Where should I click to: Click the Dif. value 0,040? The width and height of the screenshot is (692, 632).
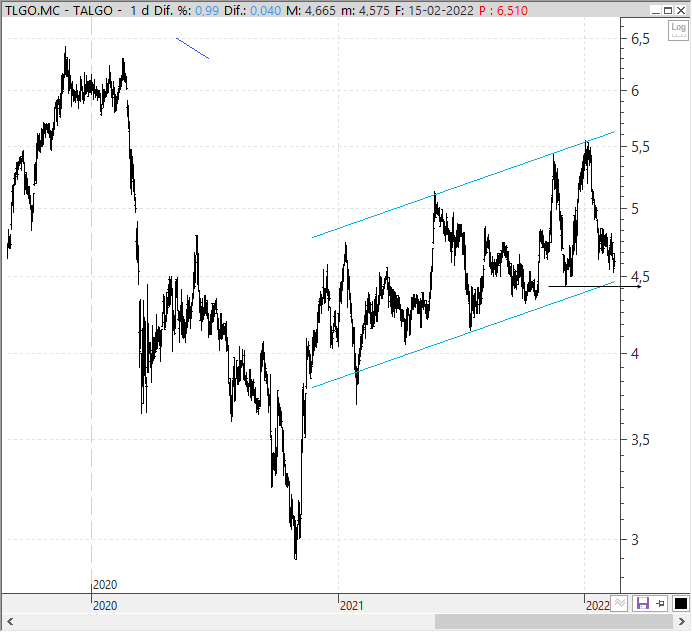coord(266,10)
